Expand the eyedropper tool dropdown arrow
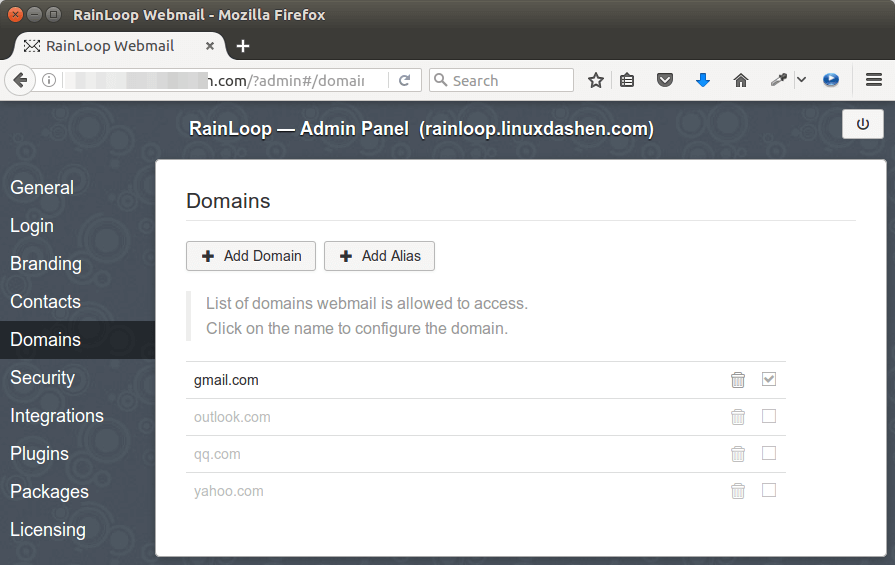 click(801, 81)
